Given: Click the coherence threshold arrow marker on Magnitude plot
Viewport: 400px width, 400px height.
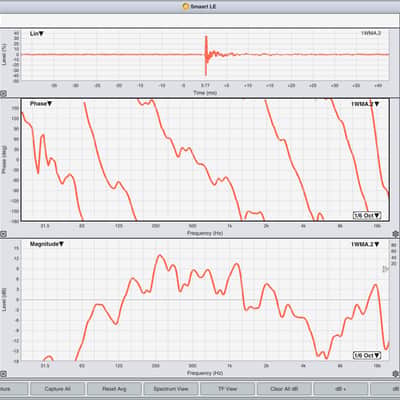Looking at the screenshot, I should click(x=385, y=269).
